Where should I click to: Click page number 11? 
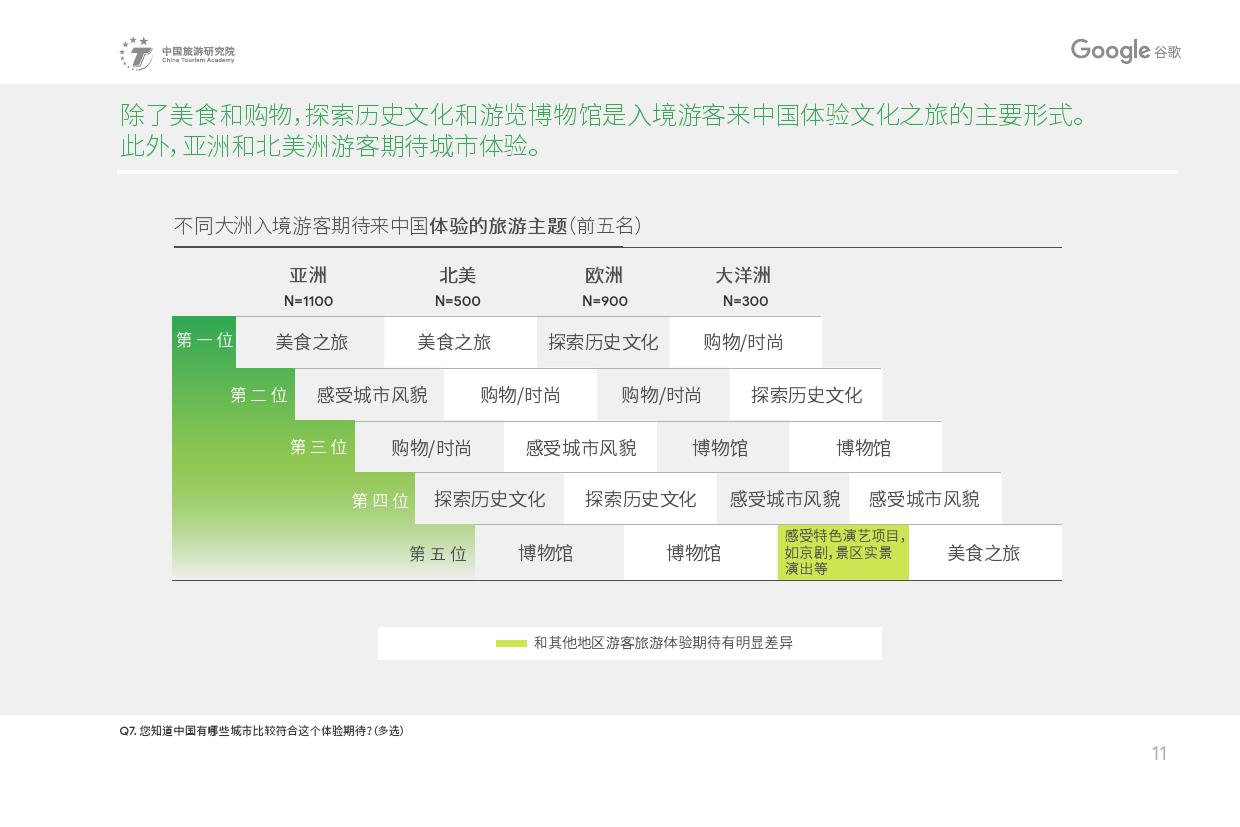click(1159, 754)
